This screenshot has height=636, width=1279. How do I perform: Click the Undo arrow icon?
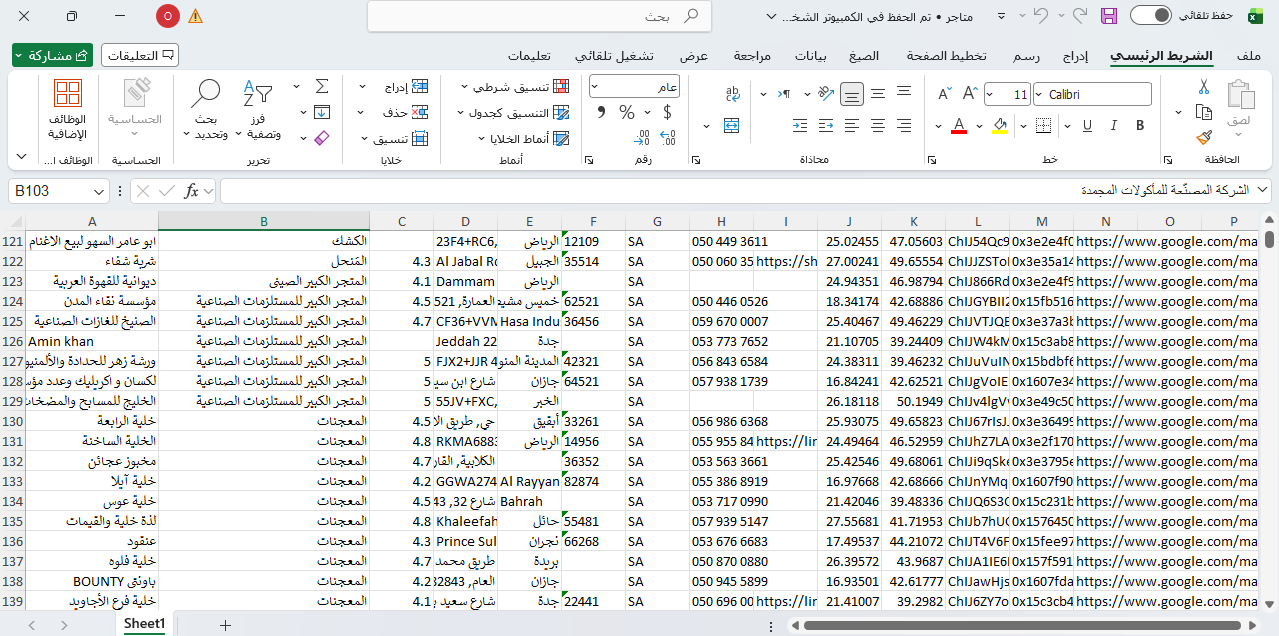[1041, 16]
